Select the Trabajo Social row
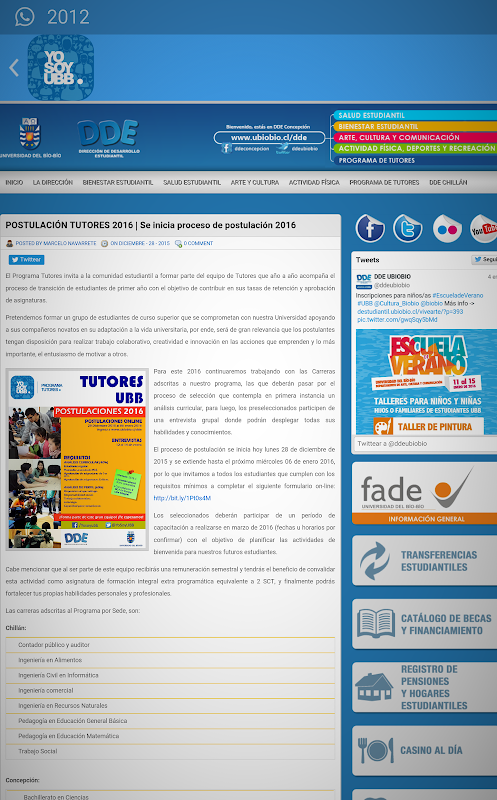Screen dimensions: 497x800 [x=170, y=752]
